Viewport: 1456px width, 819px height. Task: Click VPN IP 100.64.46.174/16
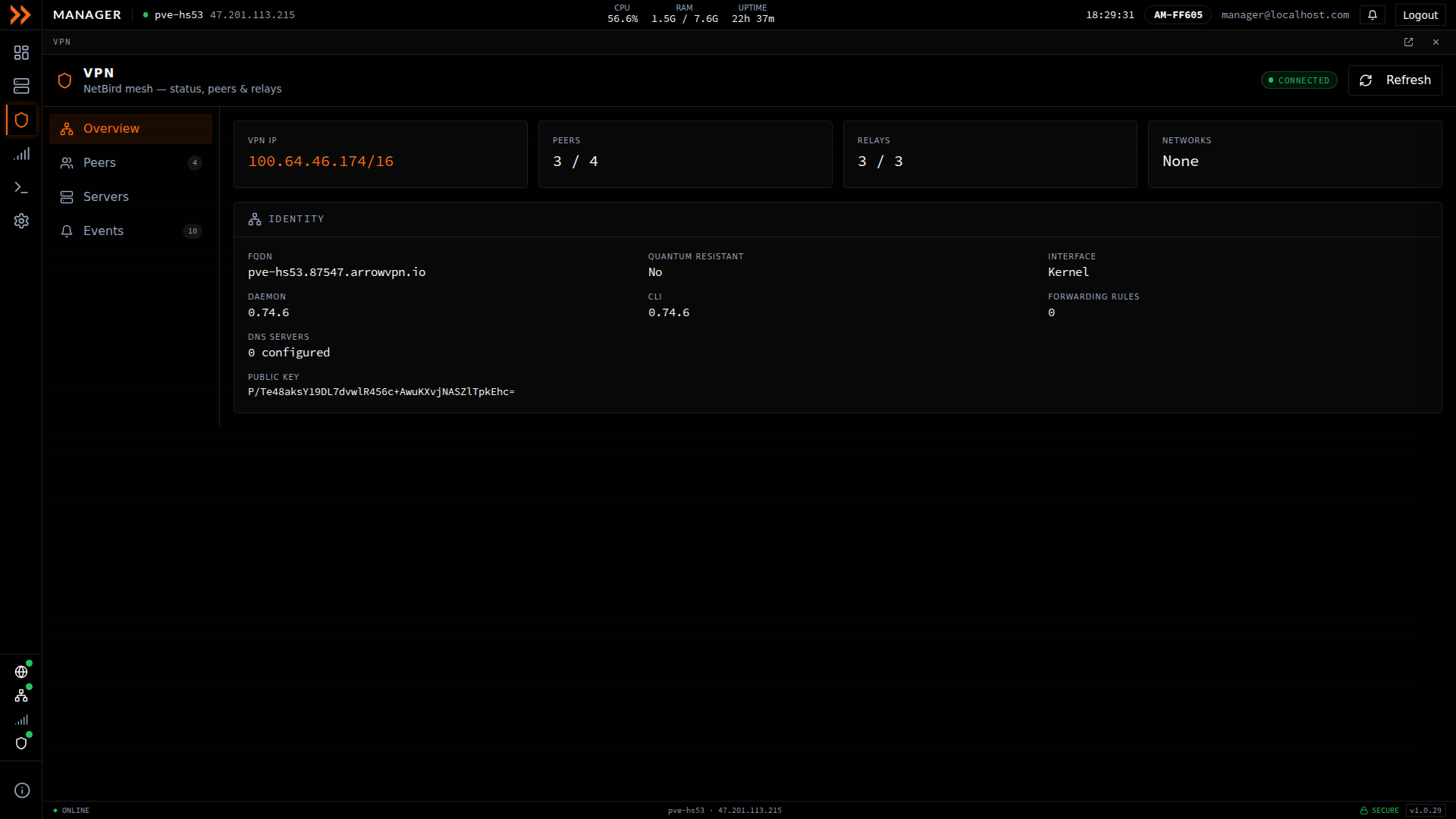point(321,162)
